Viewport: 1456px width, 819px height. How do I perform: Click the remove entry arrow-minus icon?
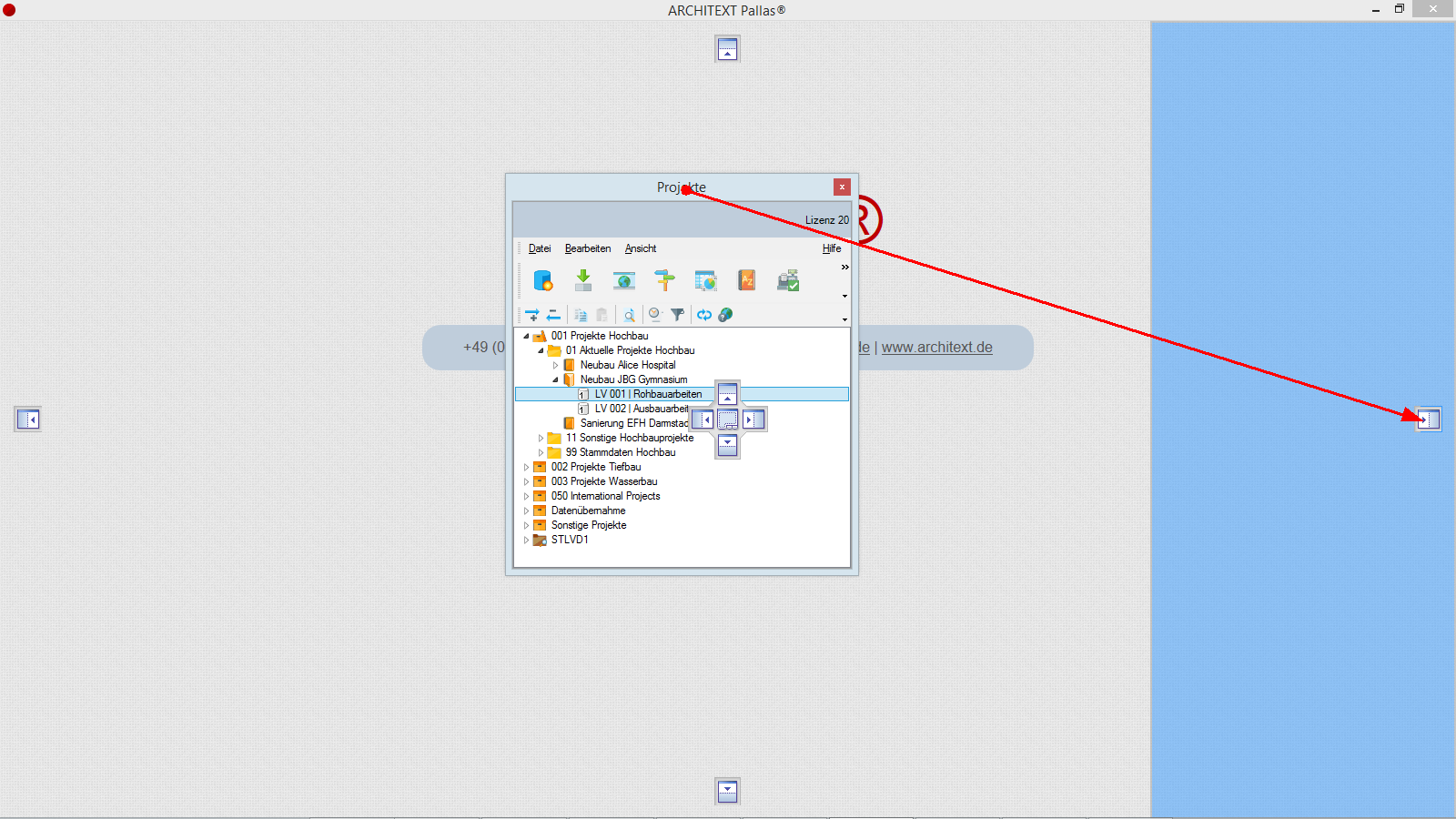553,315
